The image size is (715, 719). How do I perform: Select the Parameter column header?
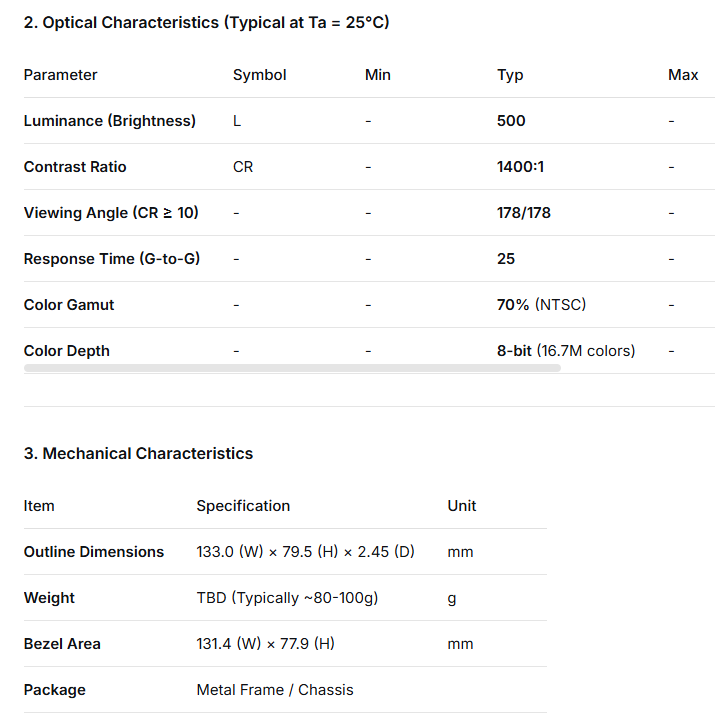(x=61, y=75)
